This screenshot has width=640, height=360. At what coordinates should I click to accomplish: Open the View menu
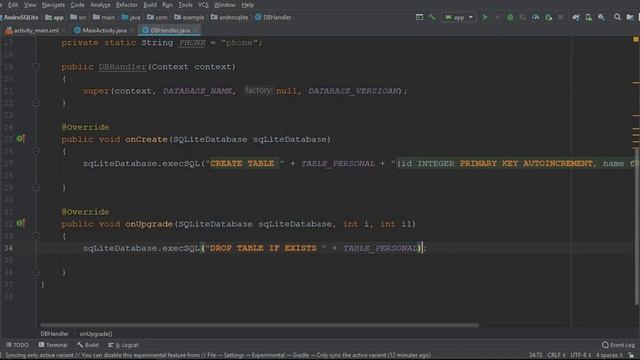(30, 5)
